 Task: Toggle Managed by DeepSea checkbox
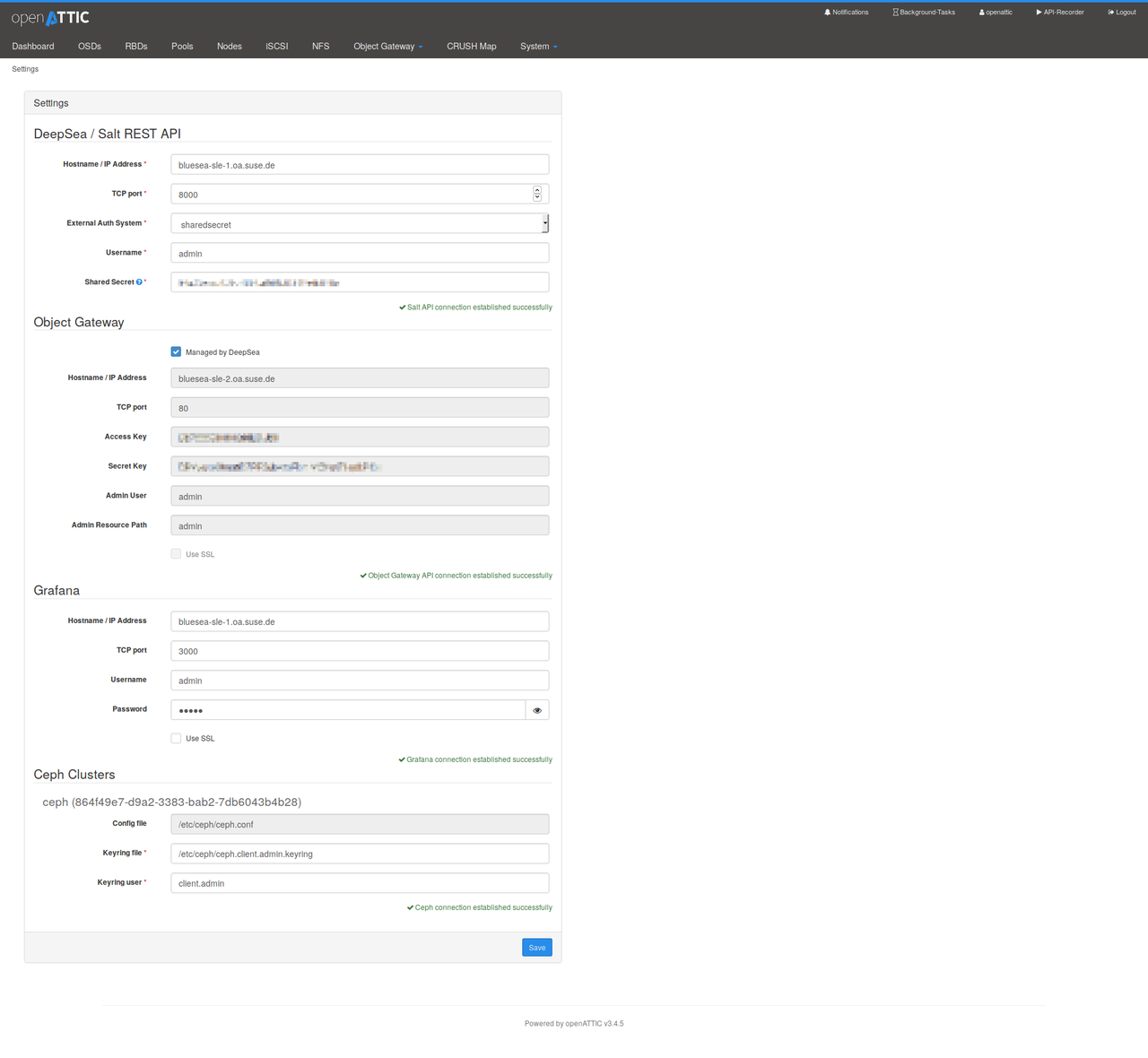176,351
